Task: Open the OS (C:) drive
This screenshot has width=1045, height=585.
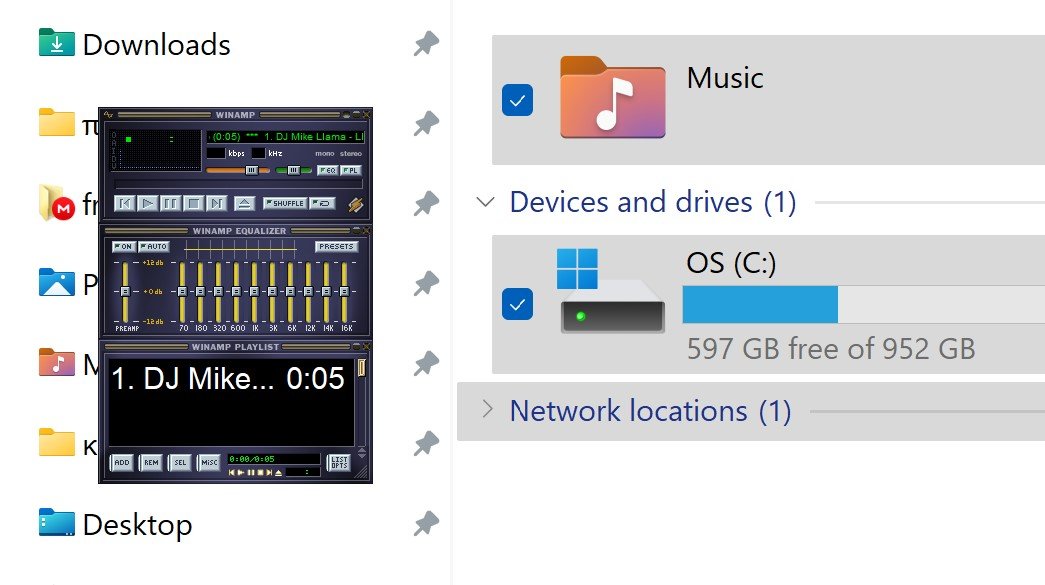Action: pyautogui.click(x=768, y=304)
